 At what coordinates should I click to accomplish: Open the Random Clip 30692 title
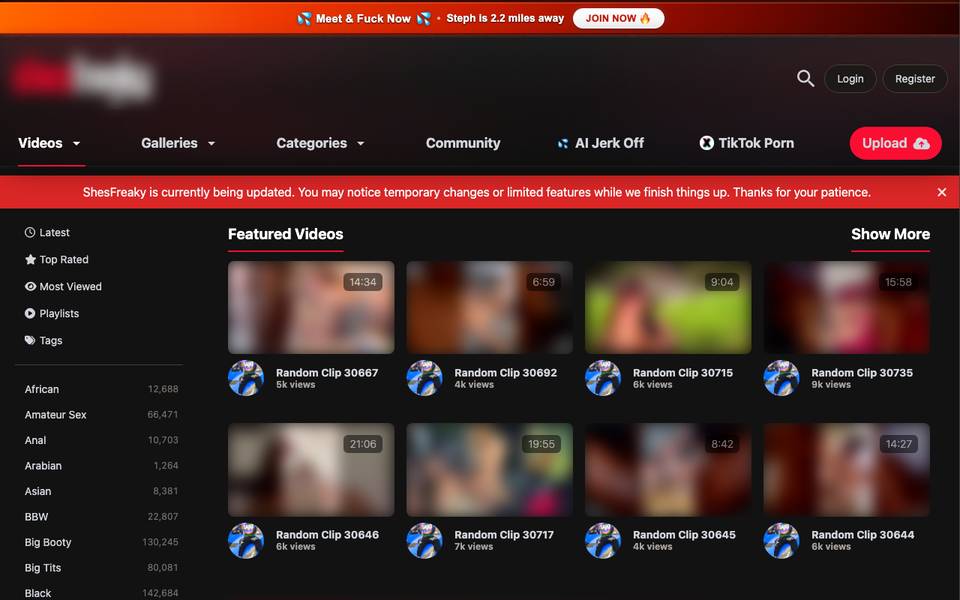tap(506, 372)
